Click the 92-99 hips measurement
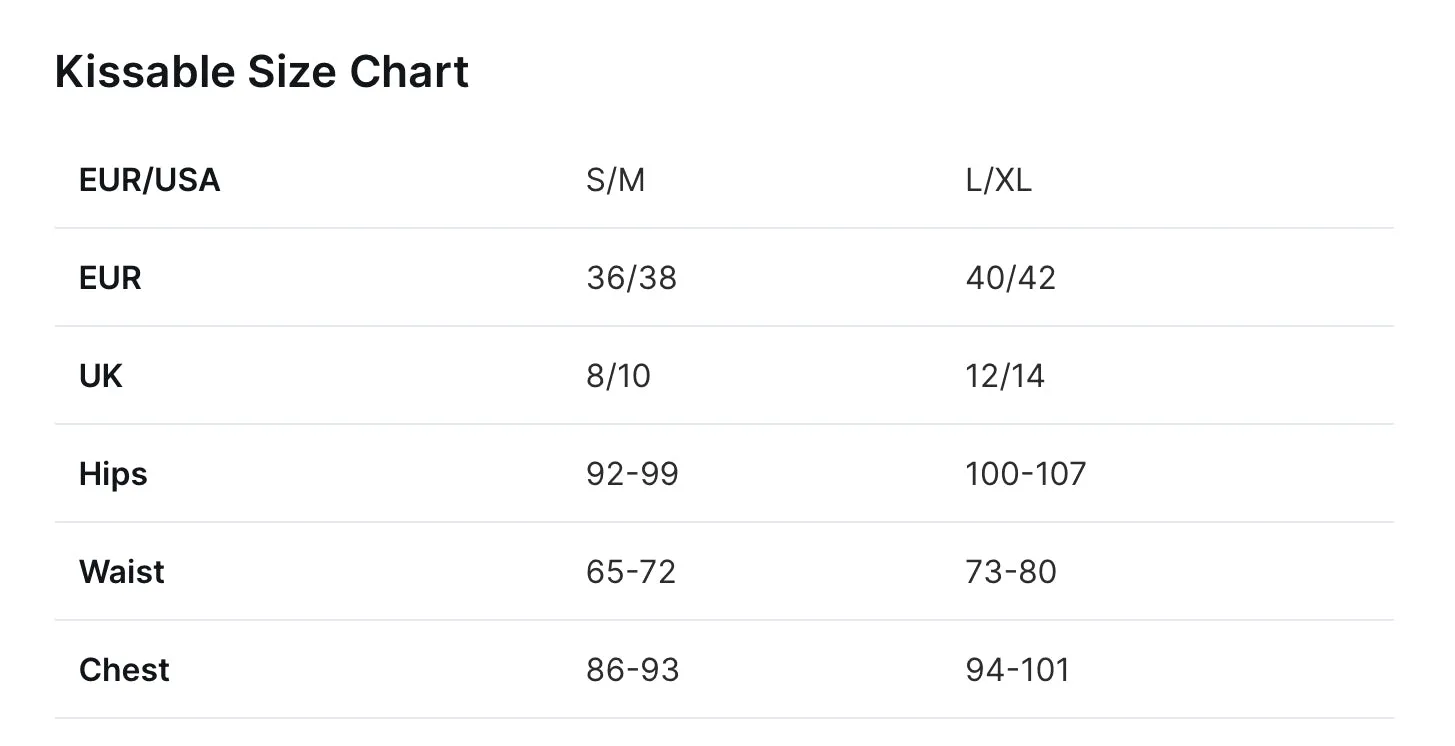1455x746 pixels. (633, 474)
